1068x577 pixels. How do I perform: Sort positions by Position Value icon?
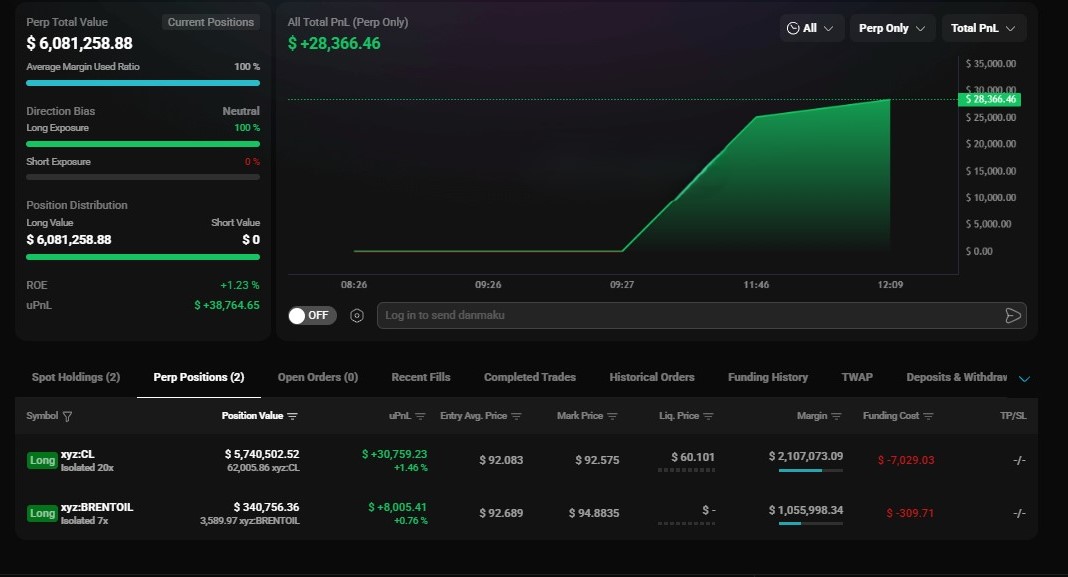pos(293,416)
